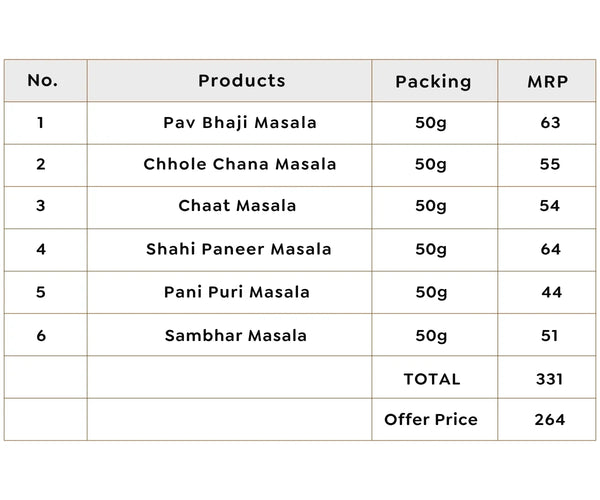Click the total value 331

549,379
